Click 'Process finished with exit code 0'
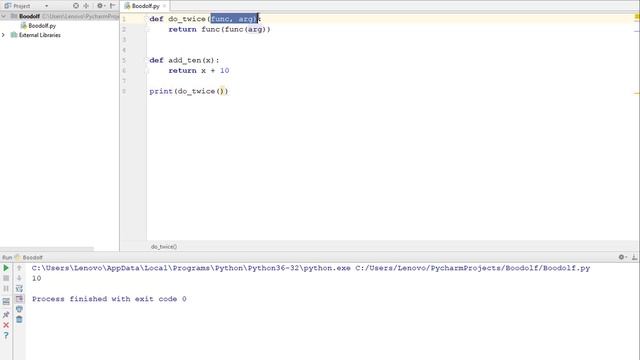The height and width of the screenshot is (360, 640). (109, 299)
